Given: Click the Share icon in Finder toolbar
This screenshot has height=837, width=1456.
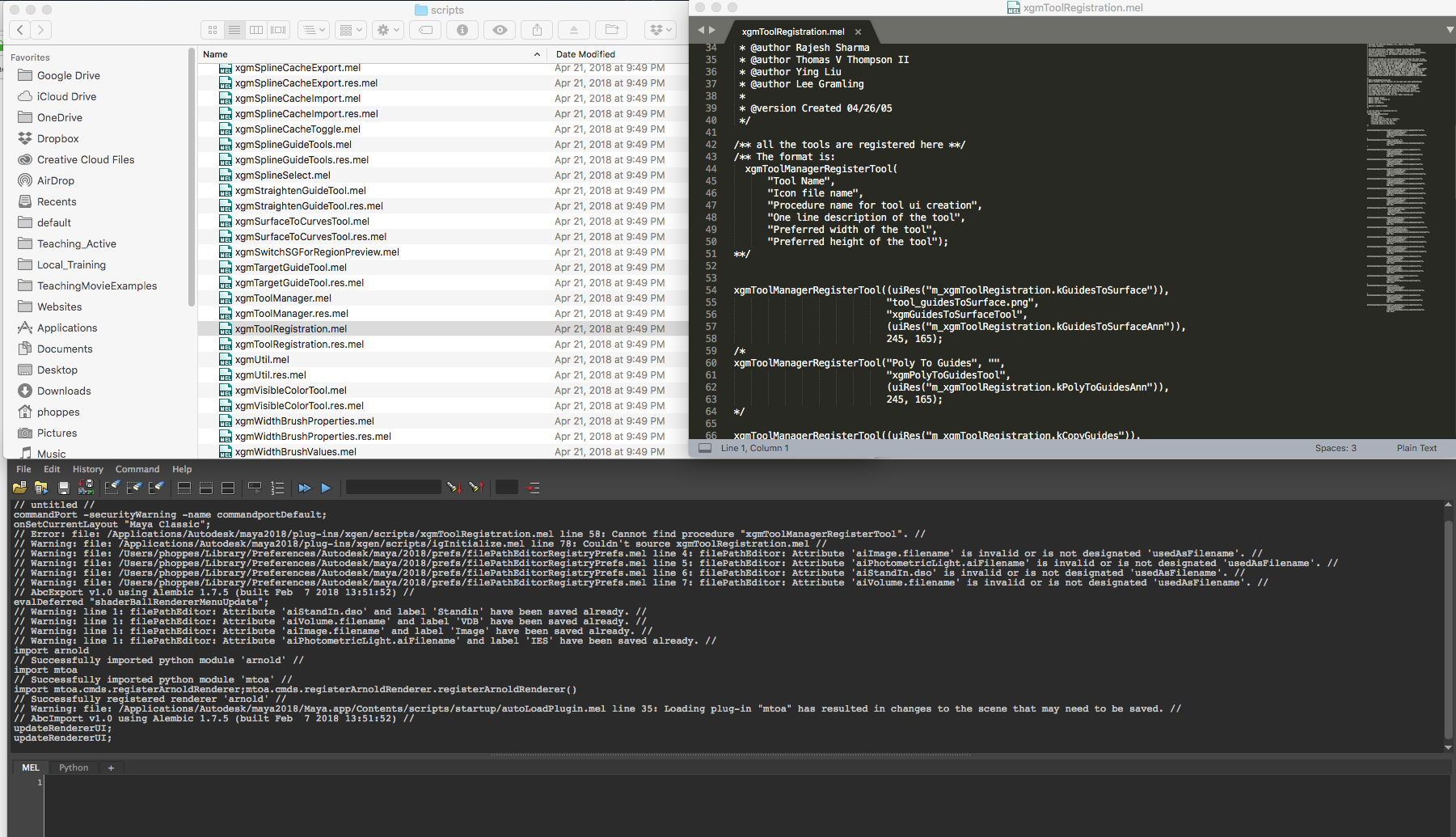Looking at the screenshot, I should coord(536,29).
